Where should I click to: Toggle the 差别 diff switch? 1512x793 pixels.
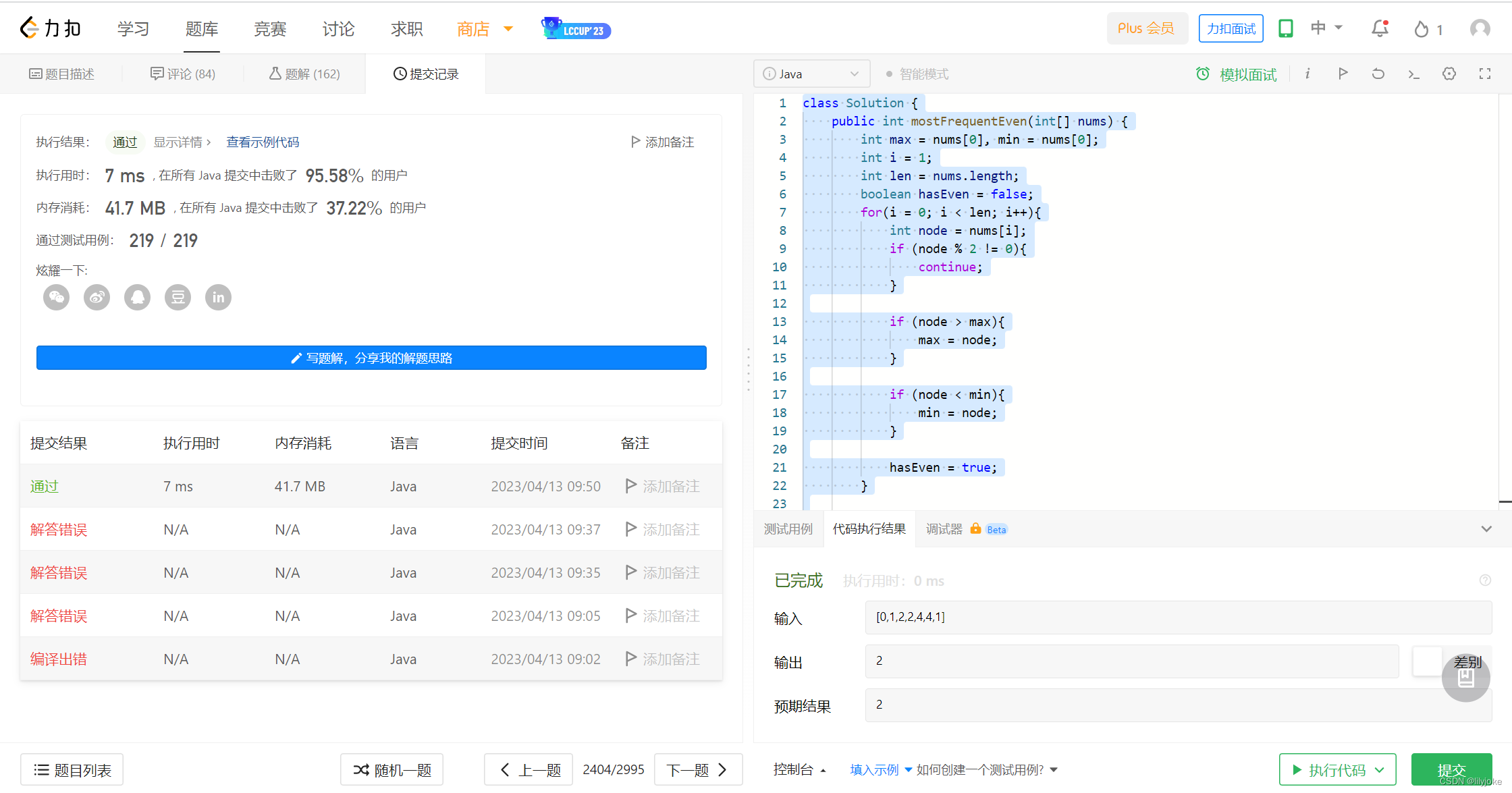(1427, 661)
